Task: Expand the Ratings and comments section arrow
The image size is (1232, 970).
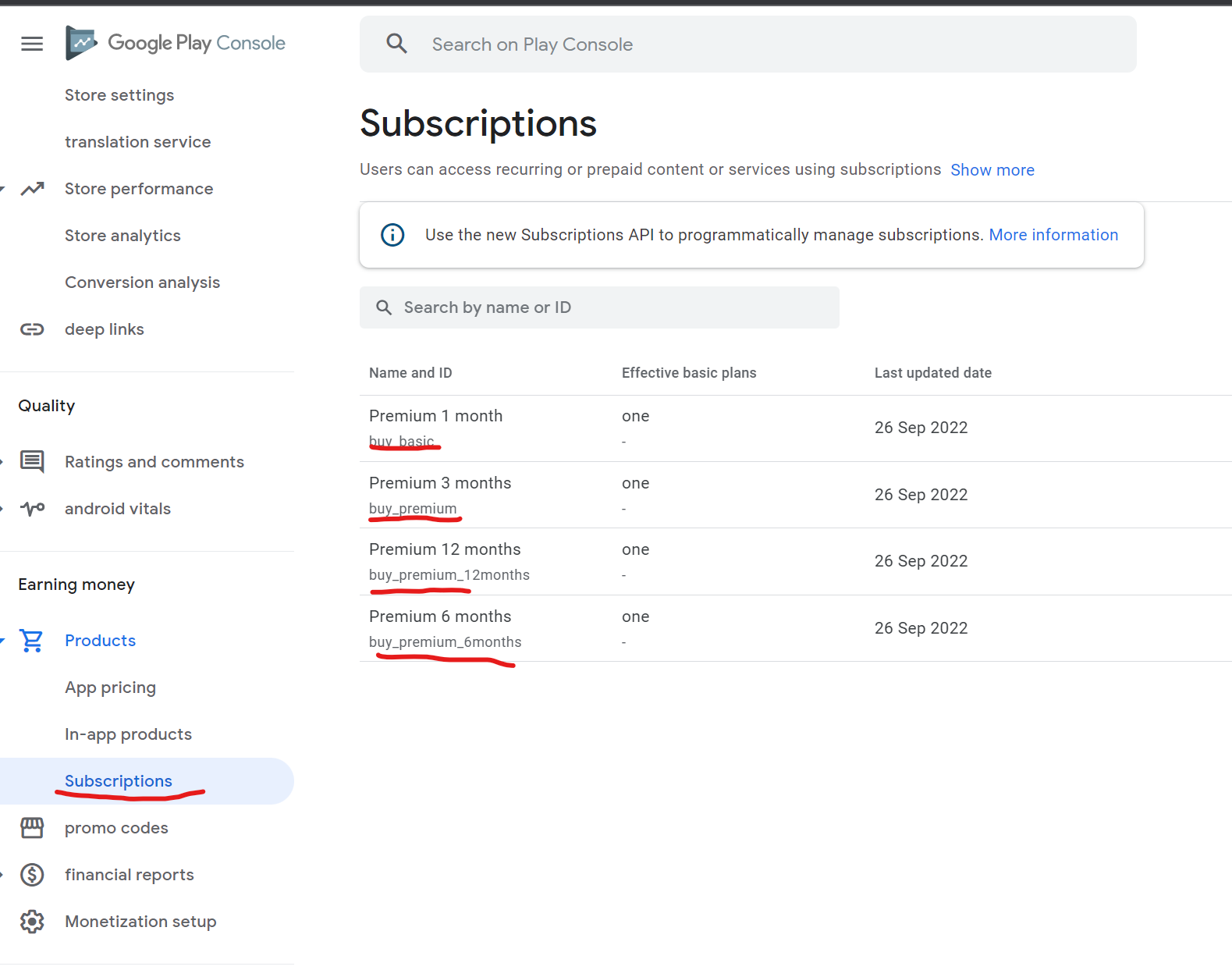Action: pos(2,462)
